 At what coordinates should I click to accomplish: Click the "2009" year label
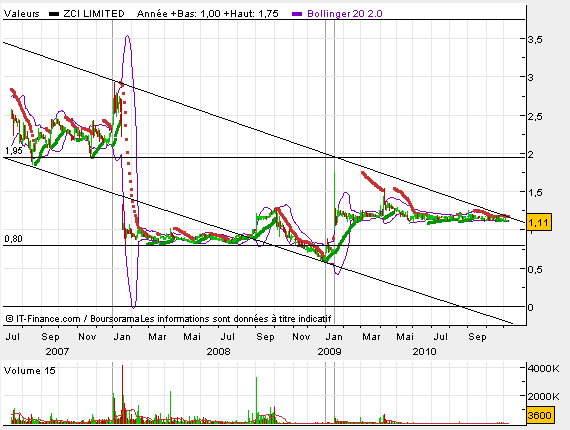[x=329, y=351]
